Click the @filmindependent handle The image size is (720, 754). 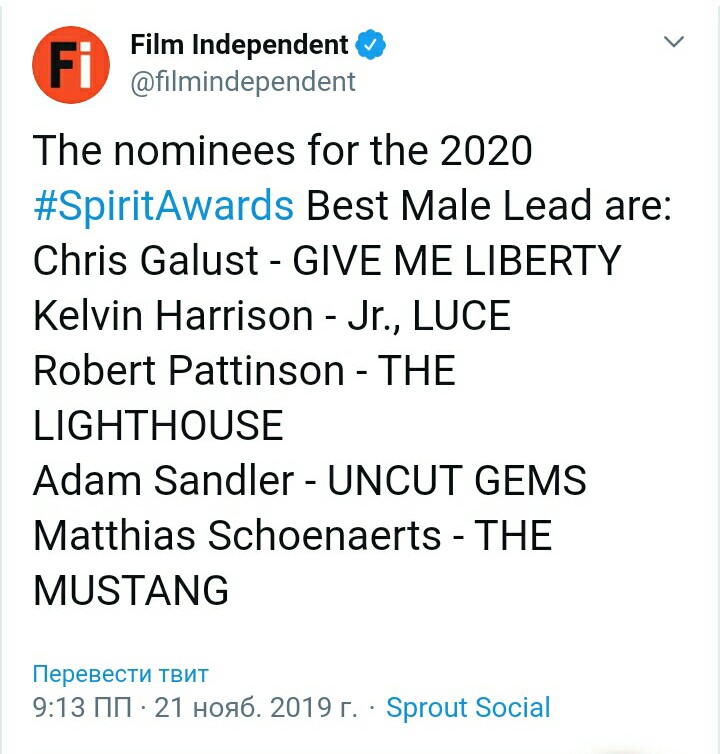[x=243, y=81]
